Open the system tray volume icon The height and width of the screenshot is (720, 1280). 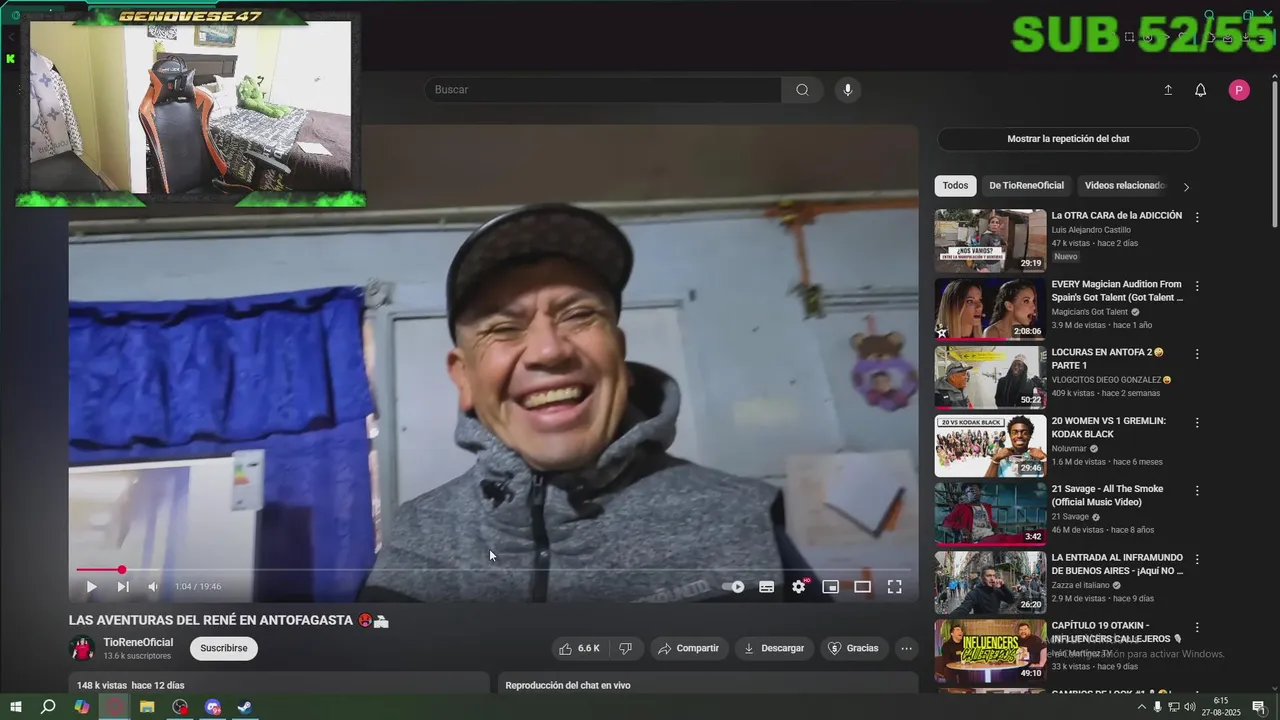click(x=1190, y=707)
